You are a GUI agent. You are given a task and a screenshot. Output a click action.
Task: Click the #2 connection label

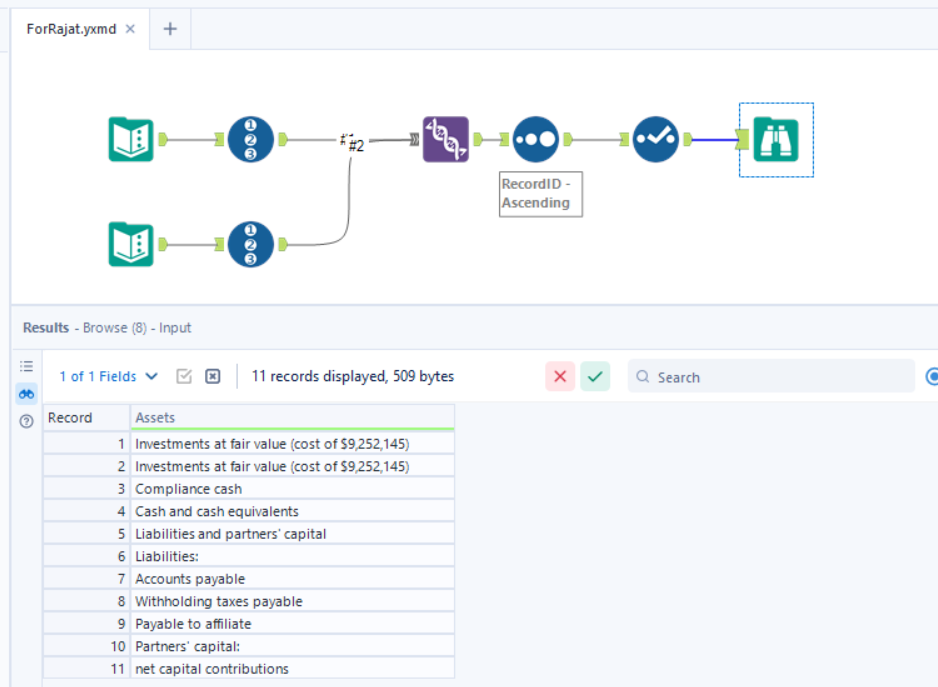point(356,145)
